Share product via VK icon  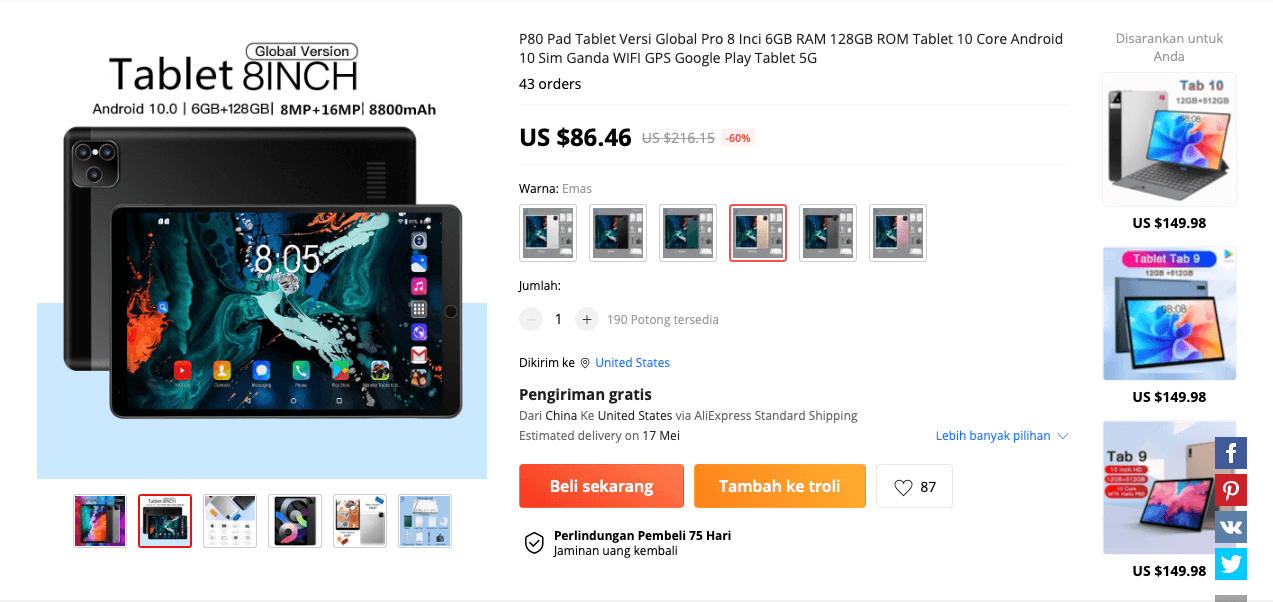pyautogui.click(x=1231, y=527)
